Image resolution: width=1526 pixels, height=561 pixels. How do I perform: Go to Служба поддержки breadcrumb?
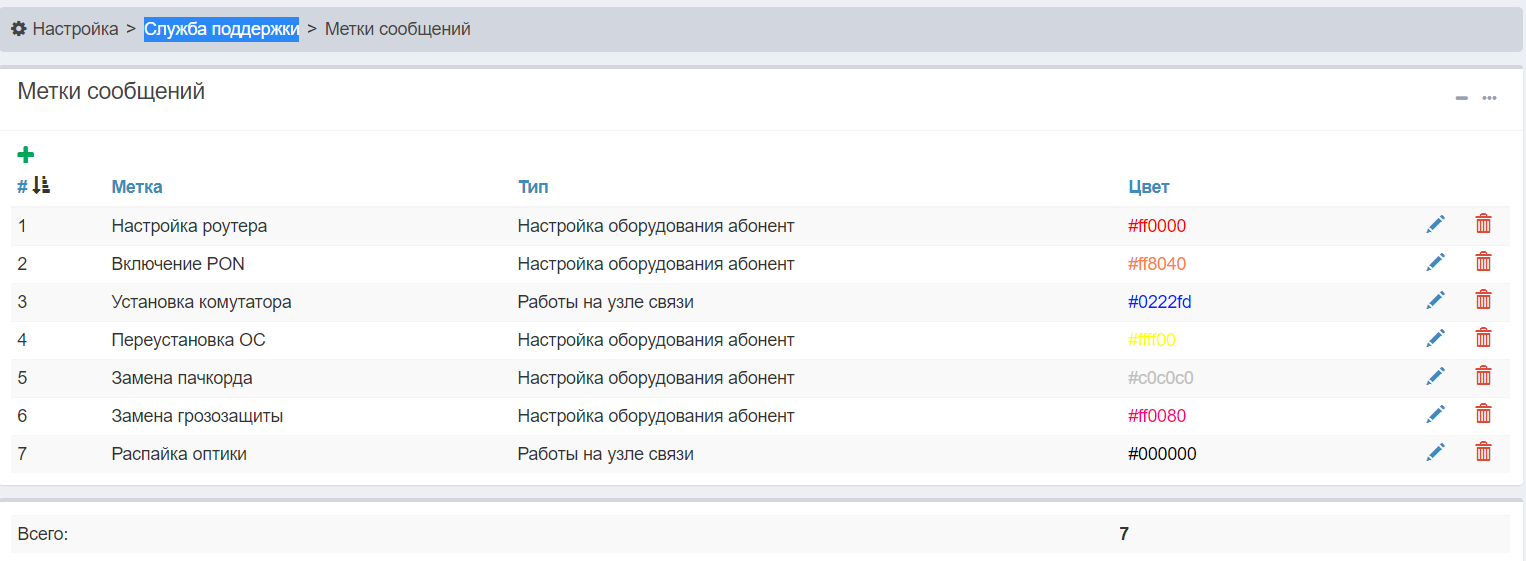(x=221, y=29)
